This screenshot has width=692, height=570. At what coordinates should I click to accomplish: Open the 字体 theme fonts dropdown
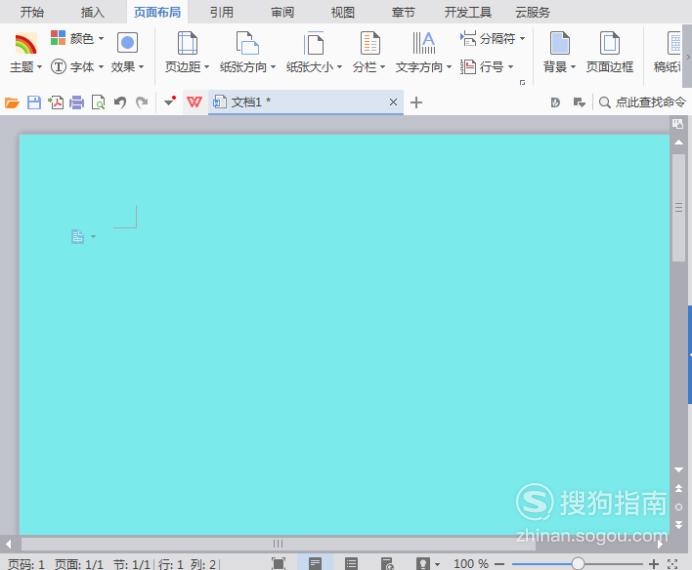pyautogui.click(x=78, y=67)
